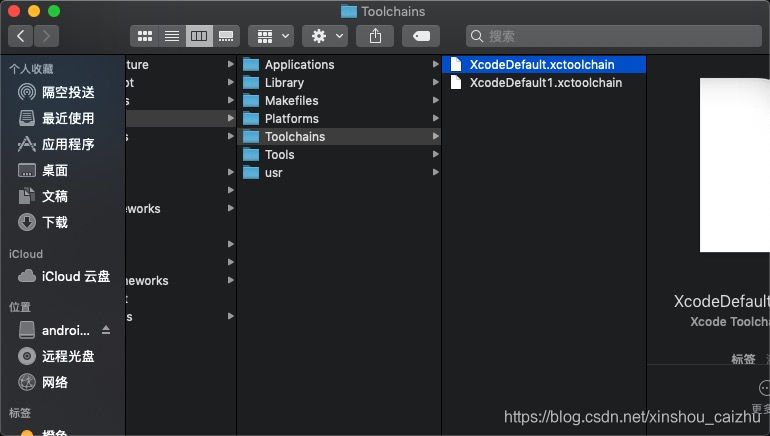Expand the Applications folder arrow

click(x=435, y=64)
